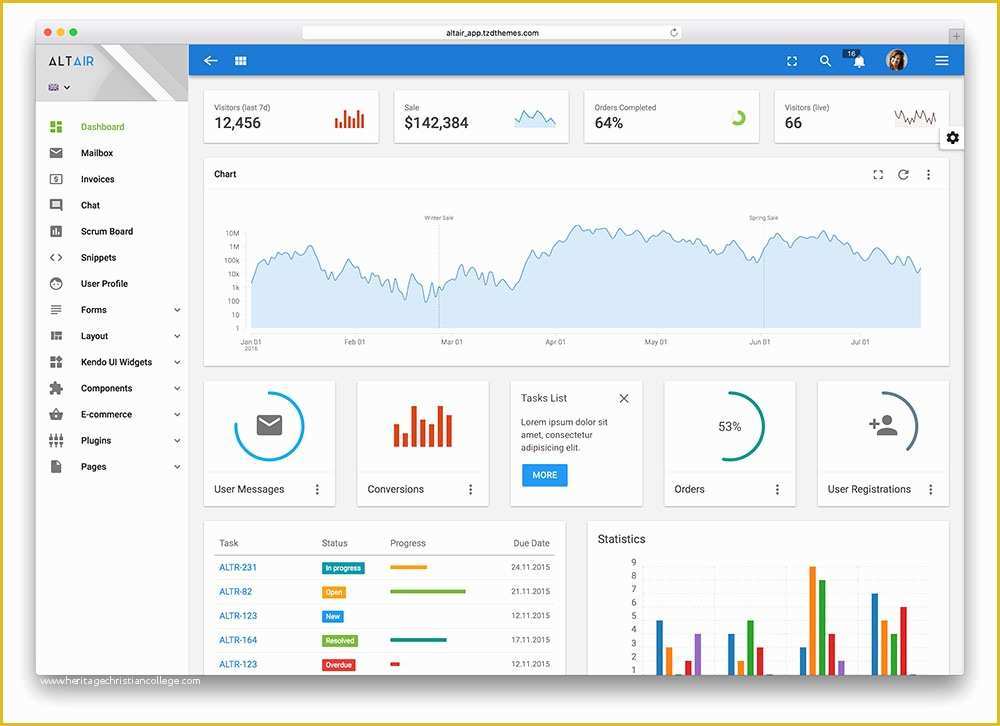This screenshot has height=726, width=1000.
Task: Expand the Chart card to fullscreen
Action: click(x=878, y=175)
